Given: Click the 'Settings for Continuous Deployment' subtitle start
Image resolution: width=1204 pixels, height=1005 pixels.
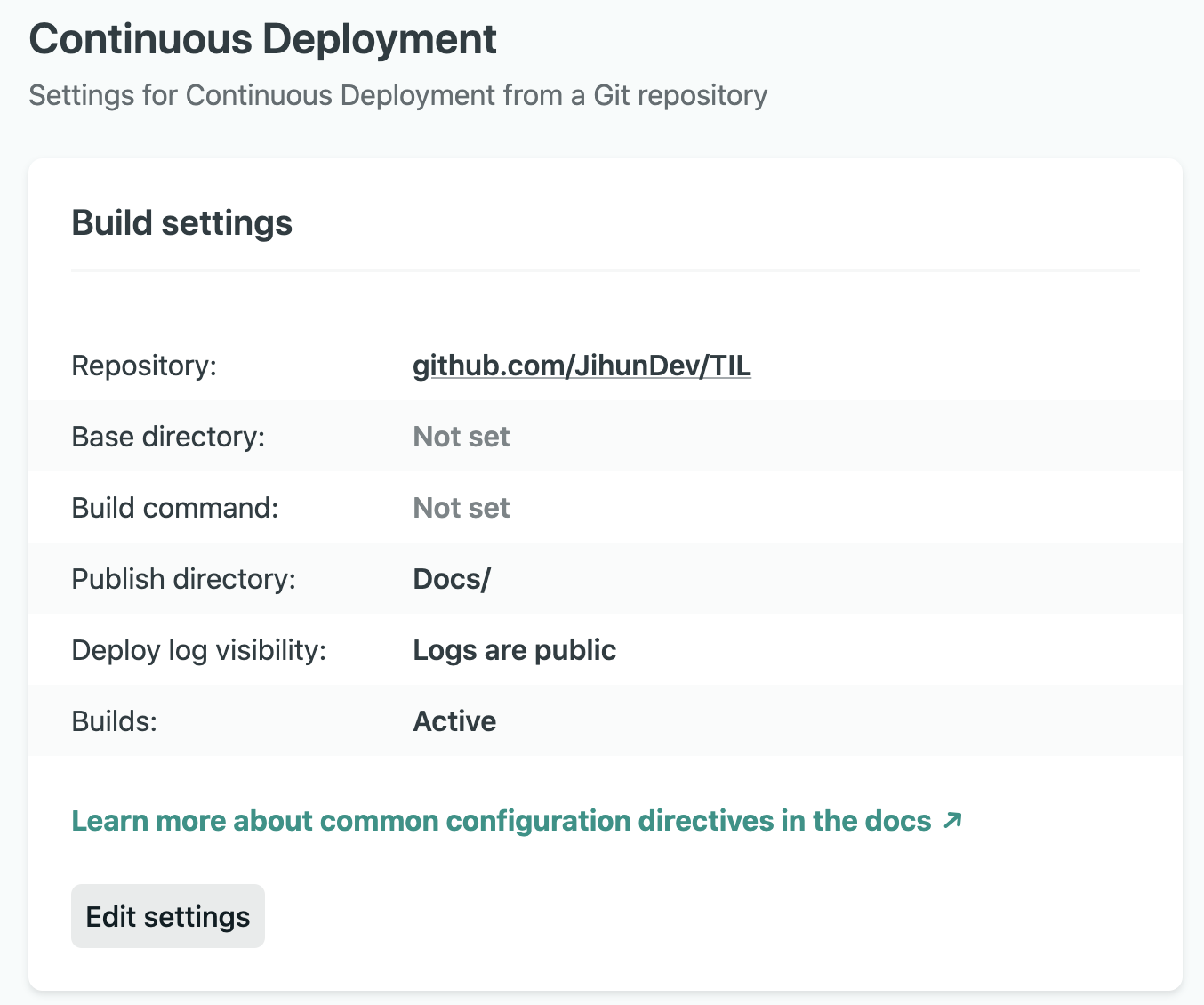Looking at the screenshot, I should (x=107, y=95).
